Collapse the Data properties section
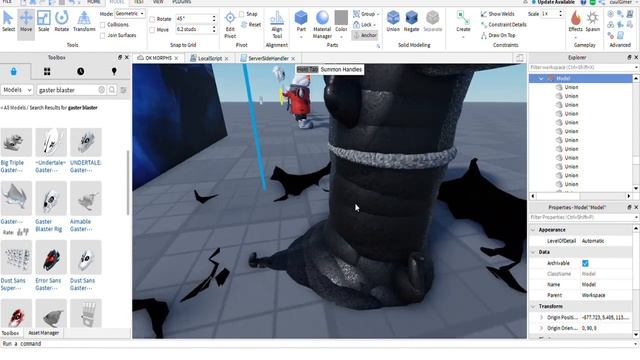 coord(533,252)
